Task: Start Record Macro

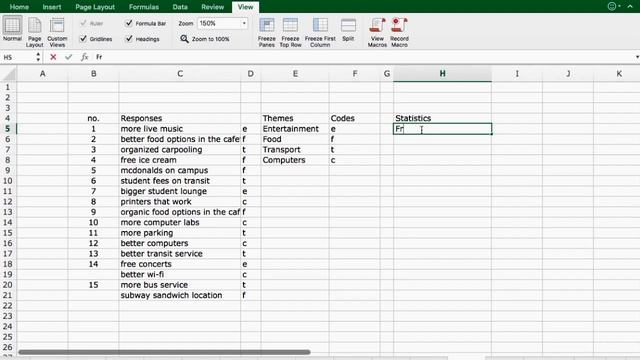Action: pyautogui.click(x=399, y=32)
